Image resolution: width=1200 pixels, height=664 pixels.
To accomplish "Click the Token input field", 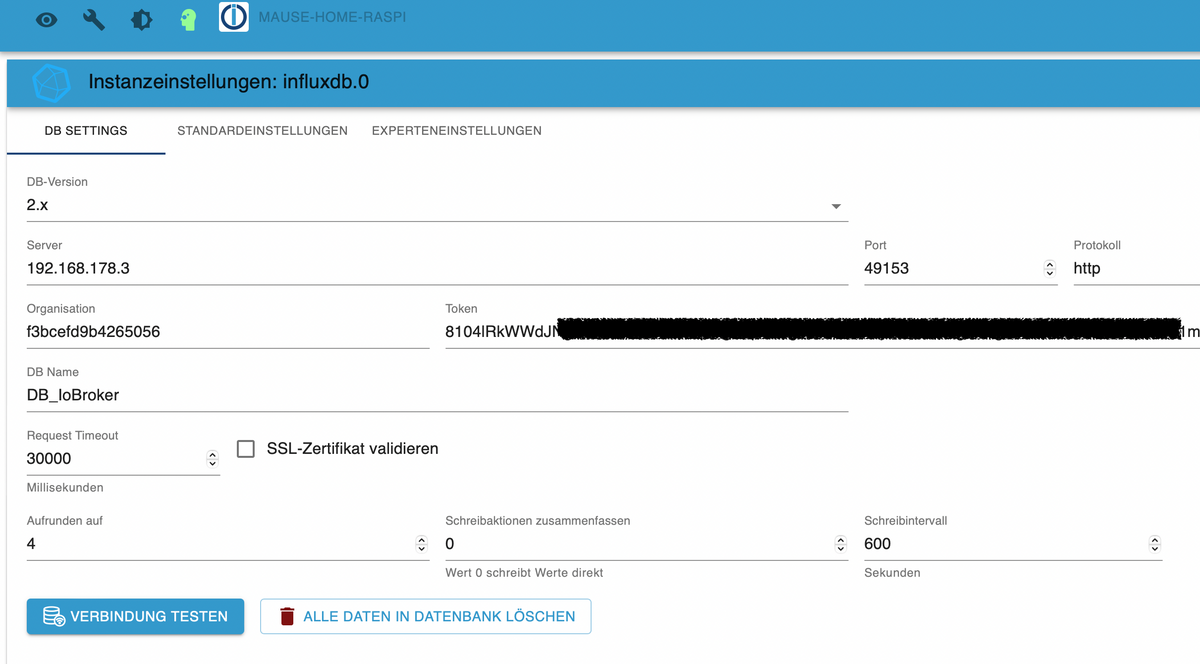I will pyautogui.click(x=822, y=331).
